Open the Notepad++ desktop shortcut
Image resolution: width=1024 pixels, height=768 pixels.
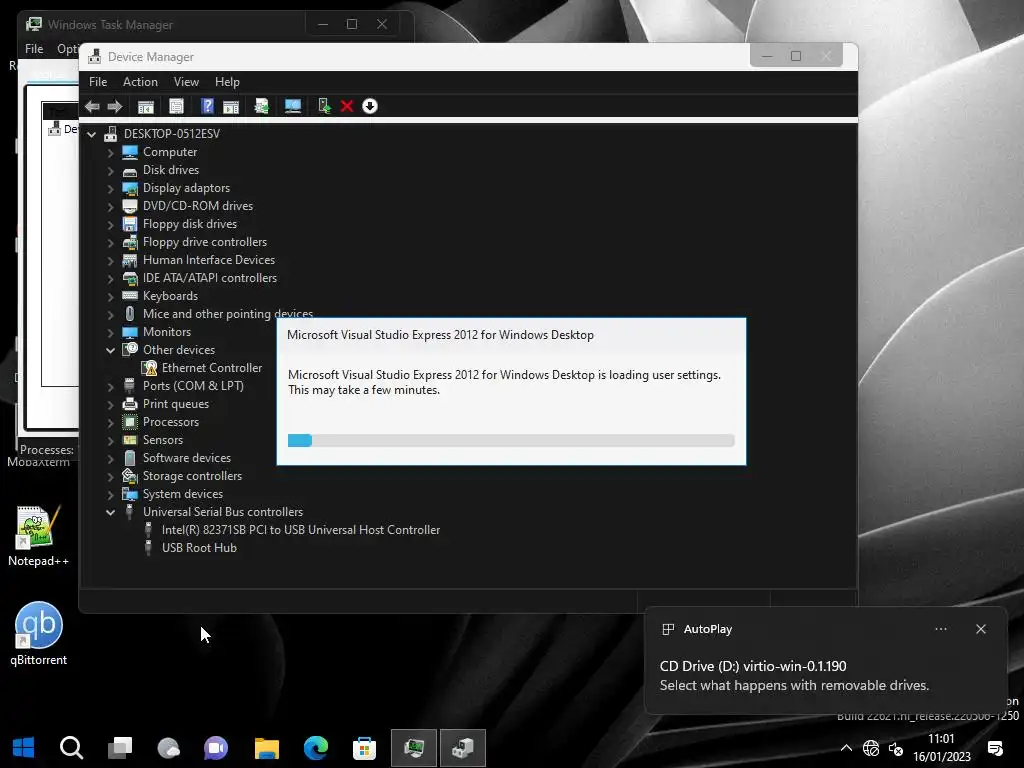38,536
